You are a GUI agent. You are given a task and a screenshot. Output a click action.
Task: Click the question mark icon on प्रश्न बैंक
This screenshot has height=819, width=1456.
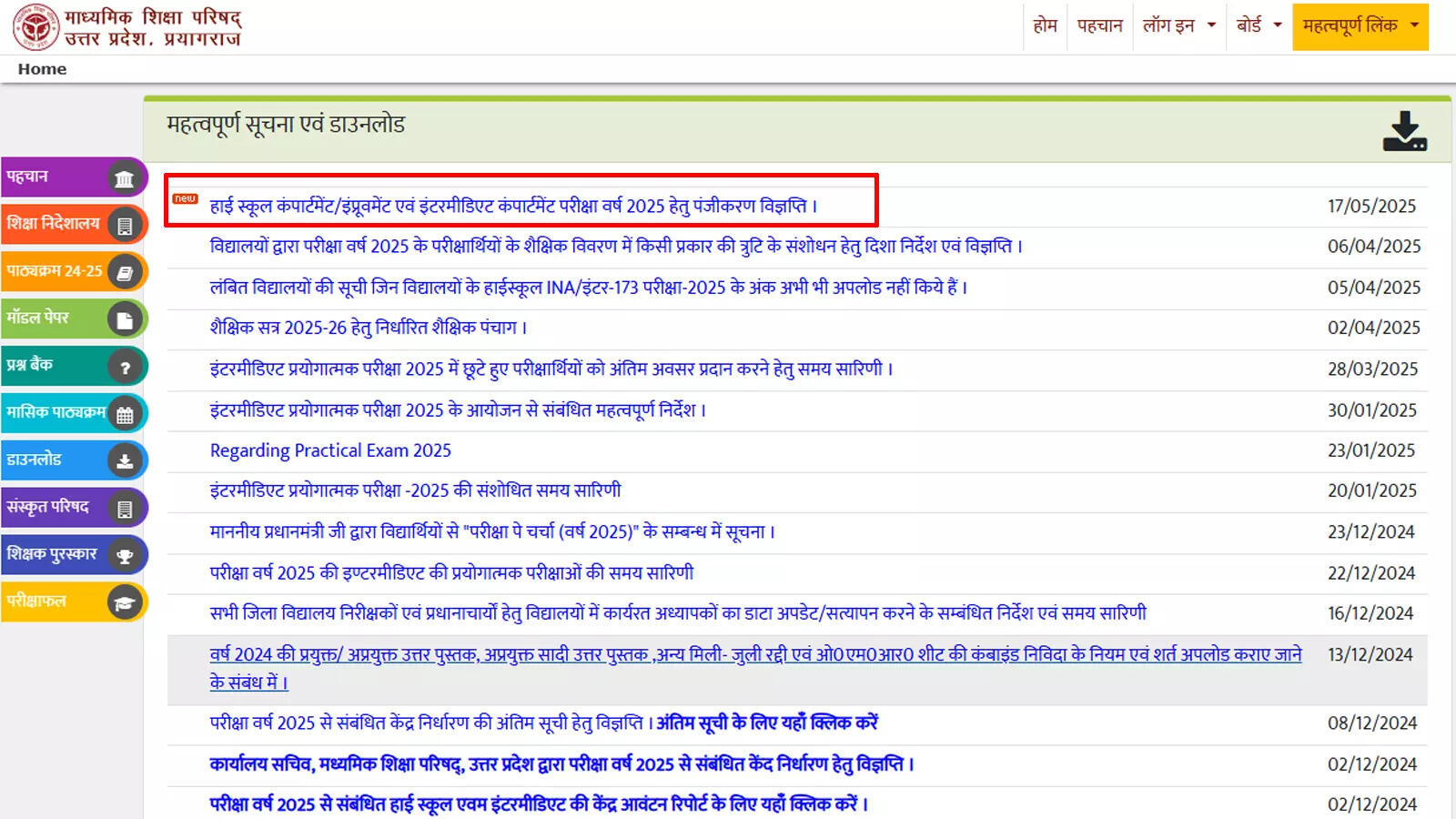pyautogui.click(x=125, y=367)
